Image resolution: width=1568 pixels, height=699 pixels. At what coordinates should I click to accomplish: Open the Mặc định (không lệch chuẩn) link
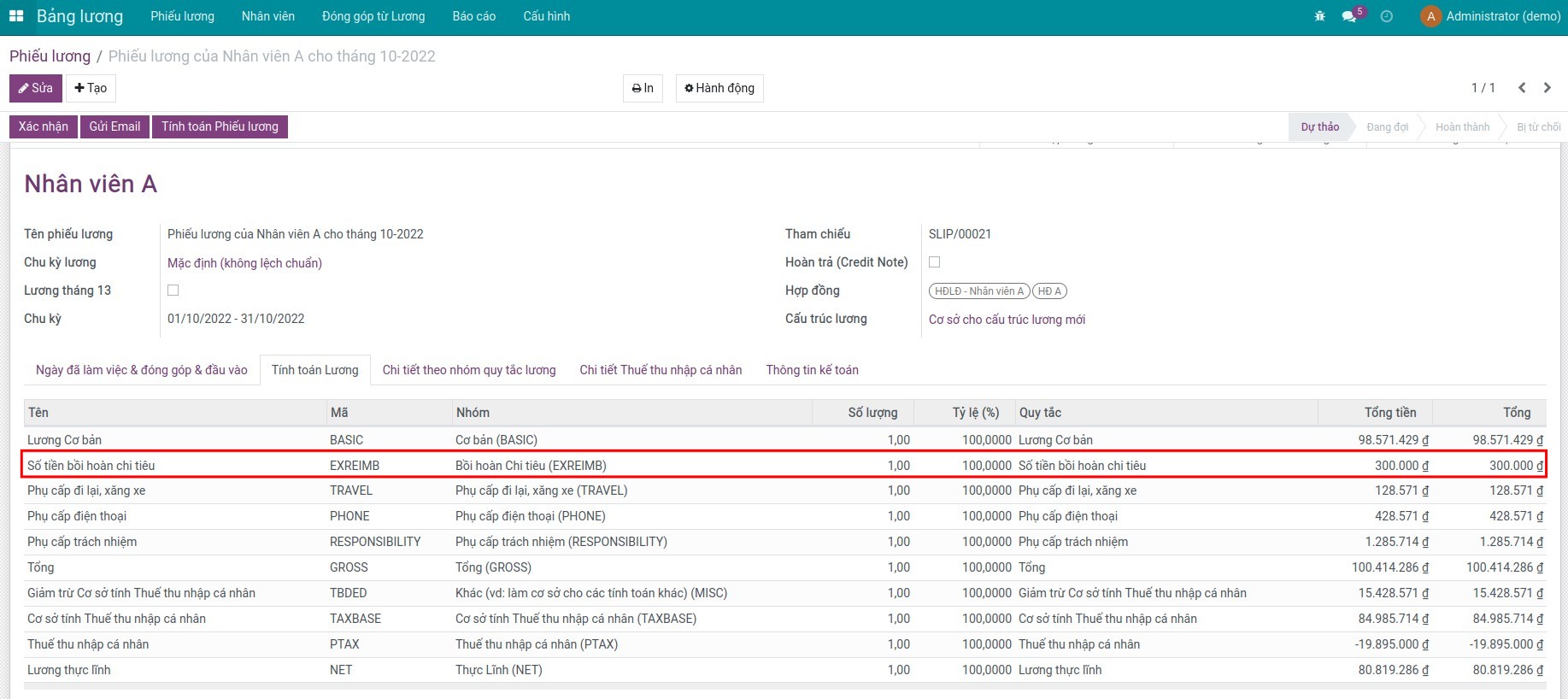coord(244,263)
